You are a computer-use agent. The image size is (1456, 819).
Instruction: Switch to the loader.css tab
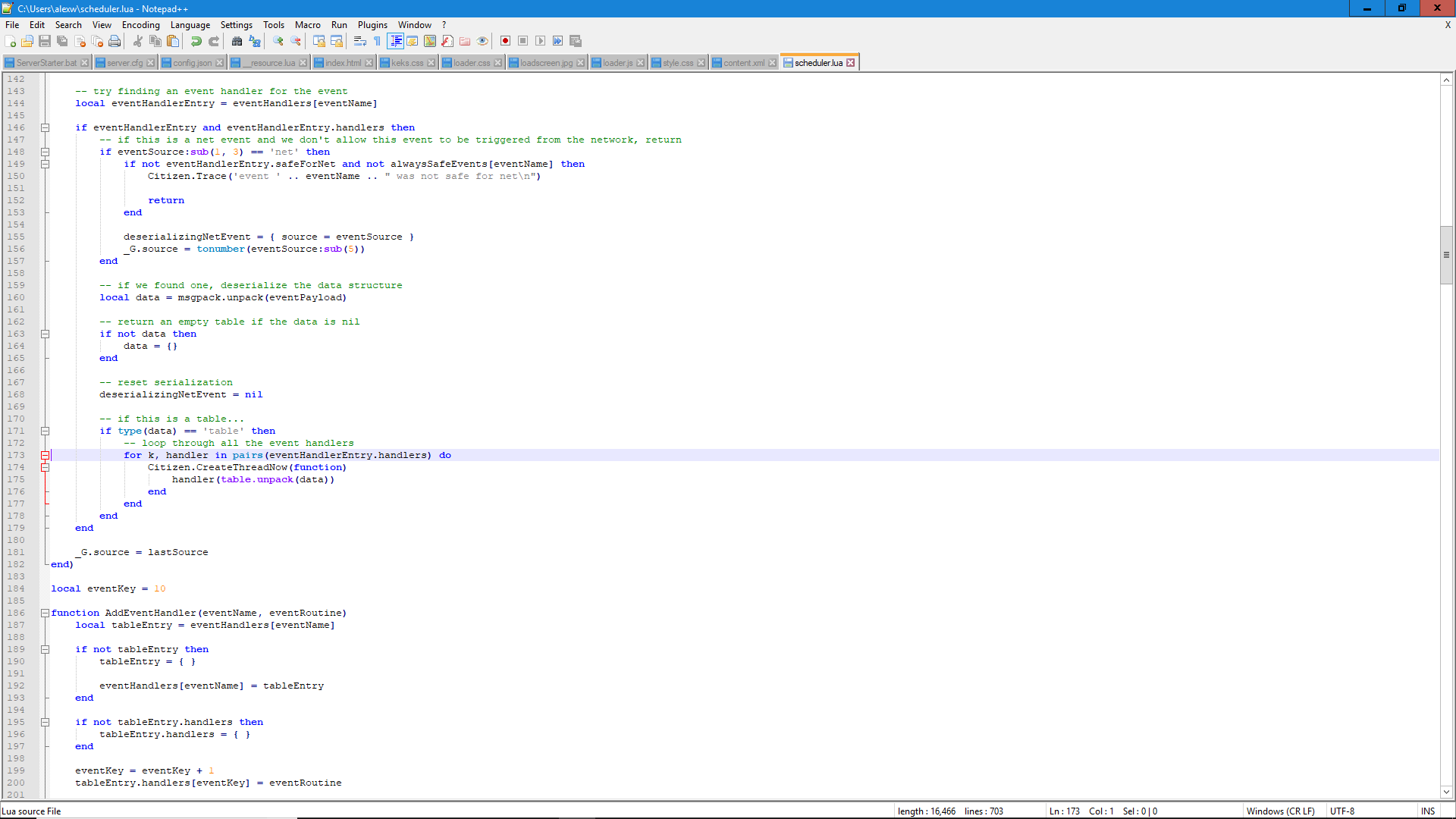click(472, 63)
